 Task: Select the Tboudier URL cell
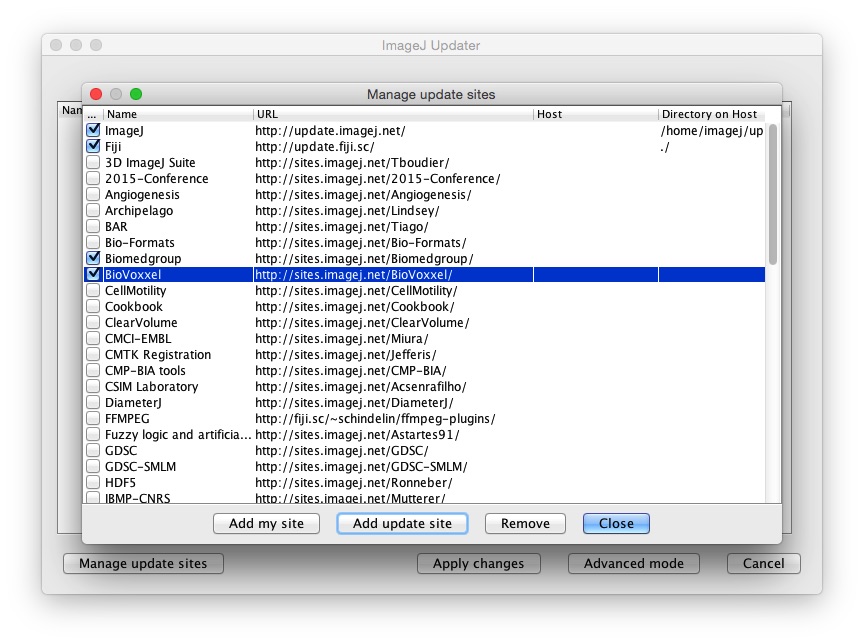click(393, 163)
